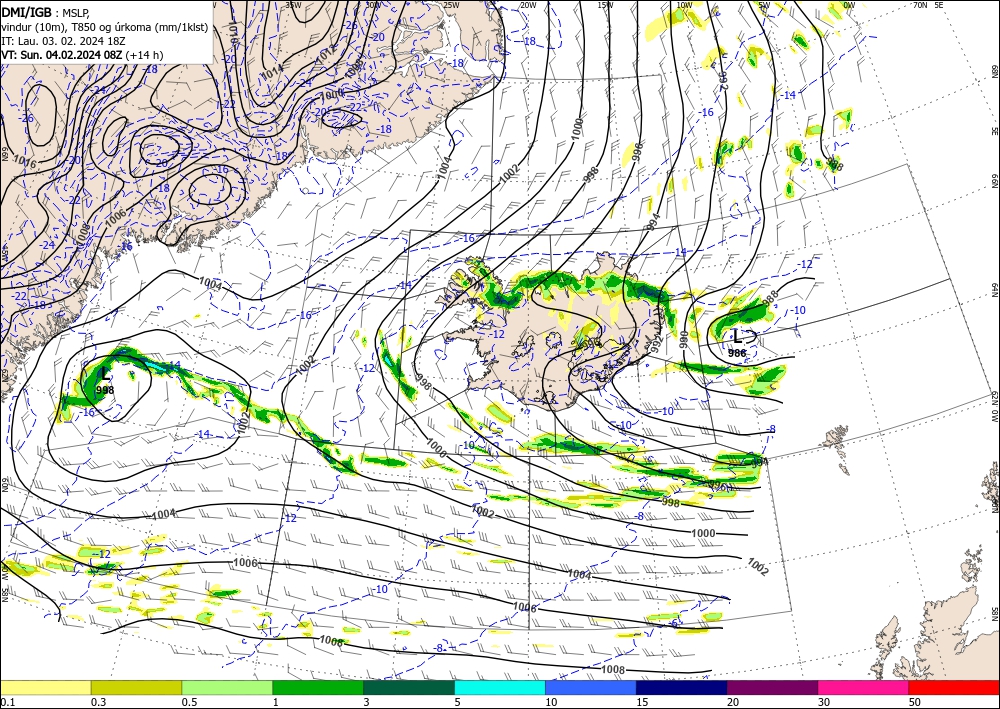The image size is (1000, 709).
Task: Click the low-pressure 'L' marker labeled 998
Action: (x=105, y=374)
